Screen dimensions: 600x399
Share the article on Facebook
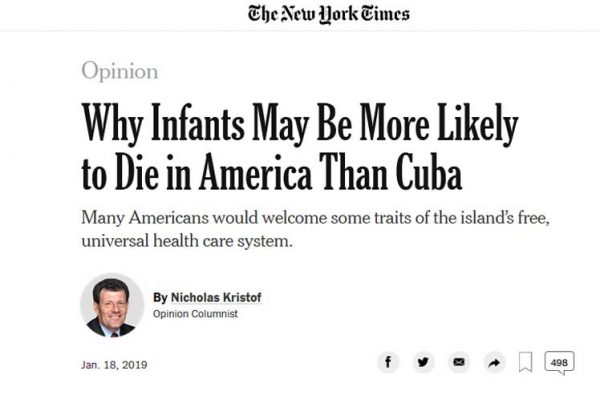388,362
